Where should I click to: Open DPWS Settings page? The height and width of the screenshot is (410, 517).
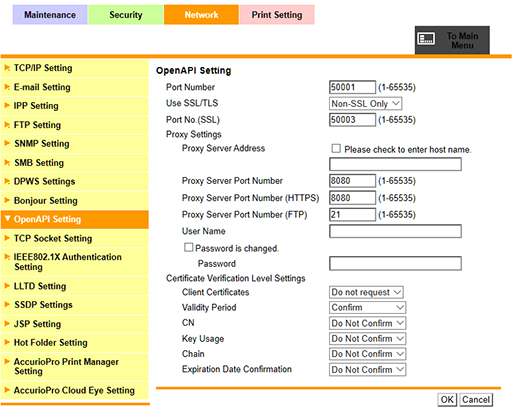click(x=75, y=182)
